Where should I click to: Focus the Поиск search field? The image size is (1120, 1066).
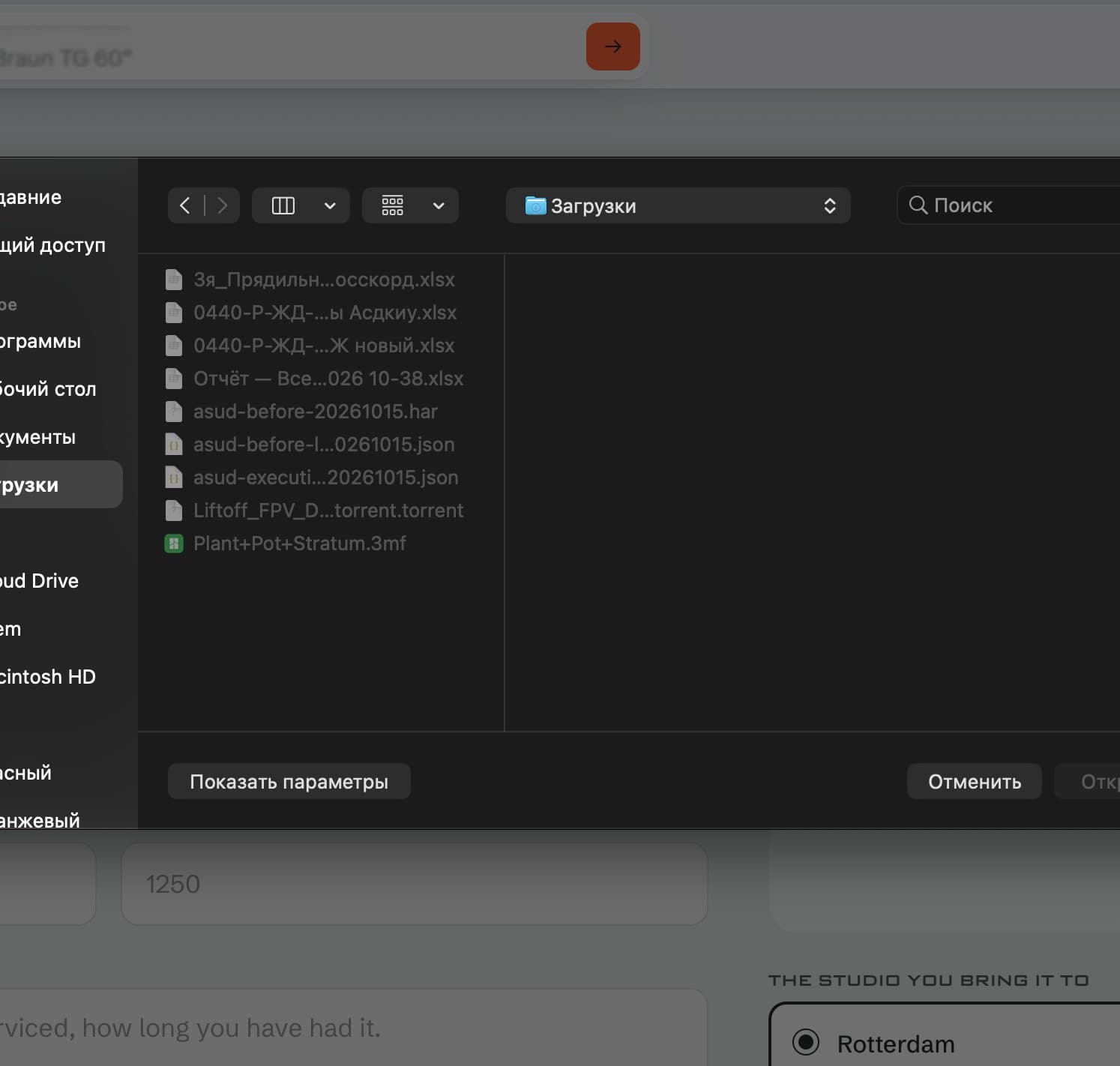pyautogui.click(x=1008, y=205)
